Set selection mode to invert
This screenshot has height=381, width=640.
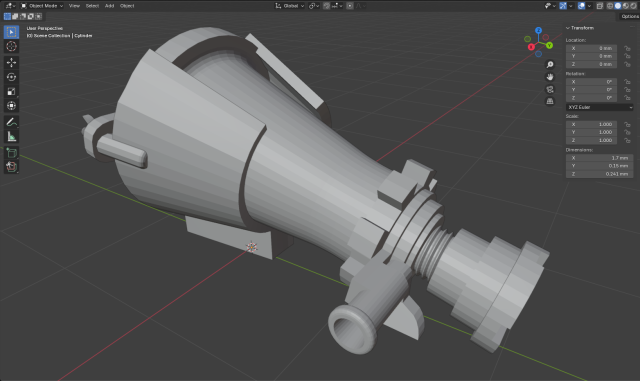[x=30, y=16]
